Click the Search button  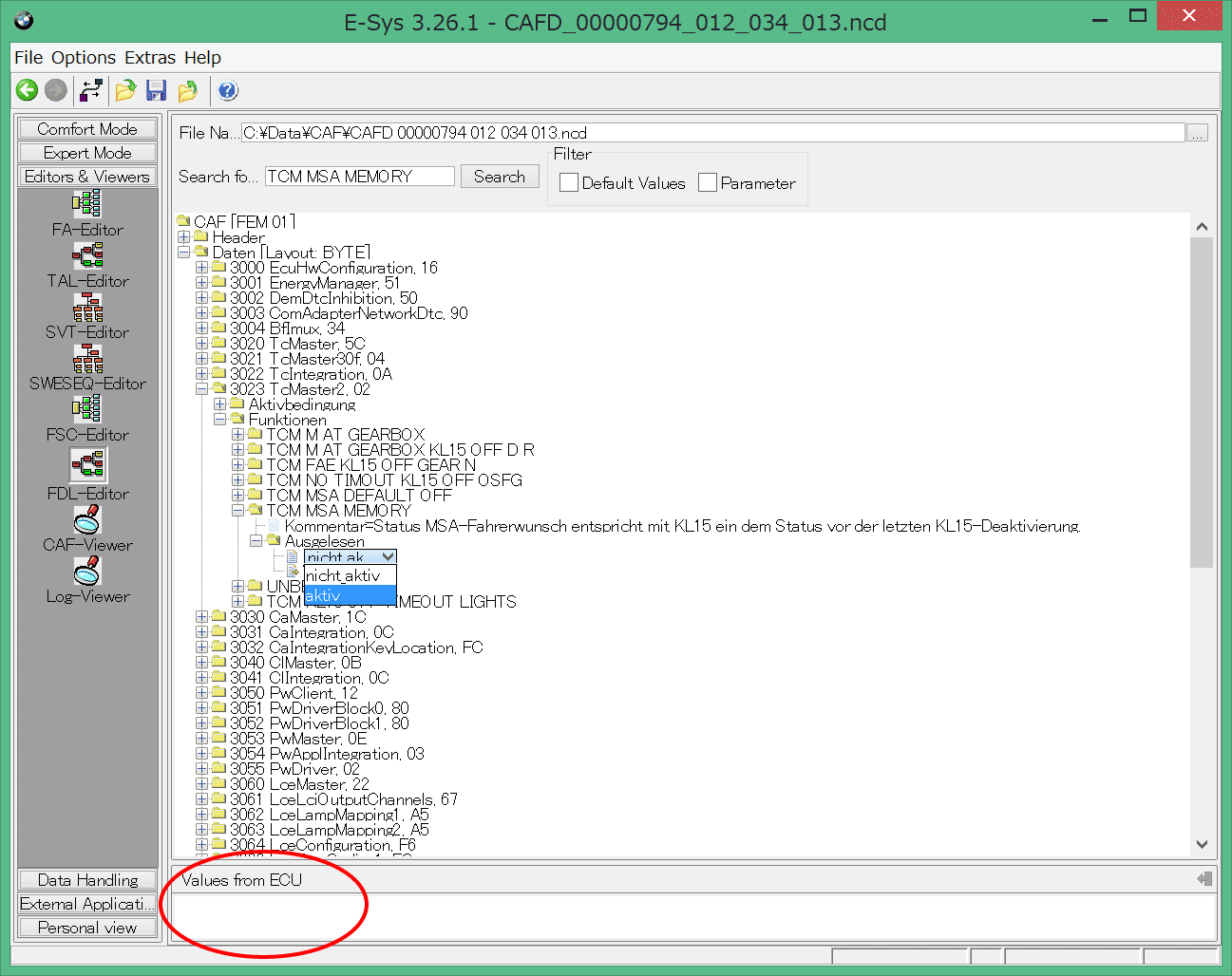[x=500, y=177]
